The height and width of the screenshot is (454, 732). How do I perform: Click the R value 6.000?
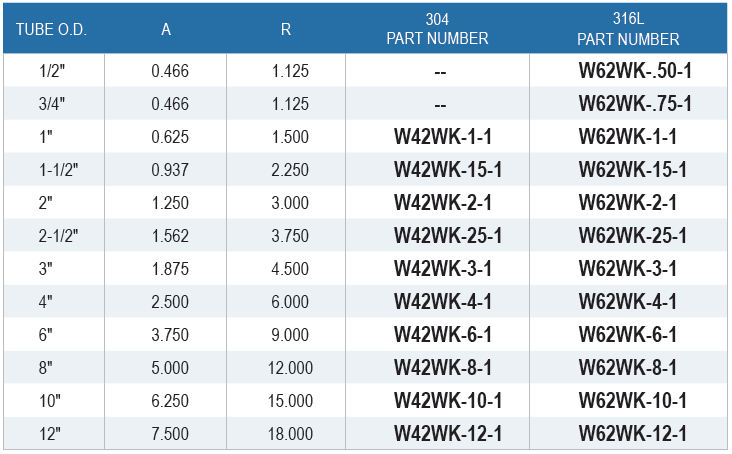coord(290,301)
